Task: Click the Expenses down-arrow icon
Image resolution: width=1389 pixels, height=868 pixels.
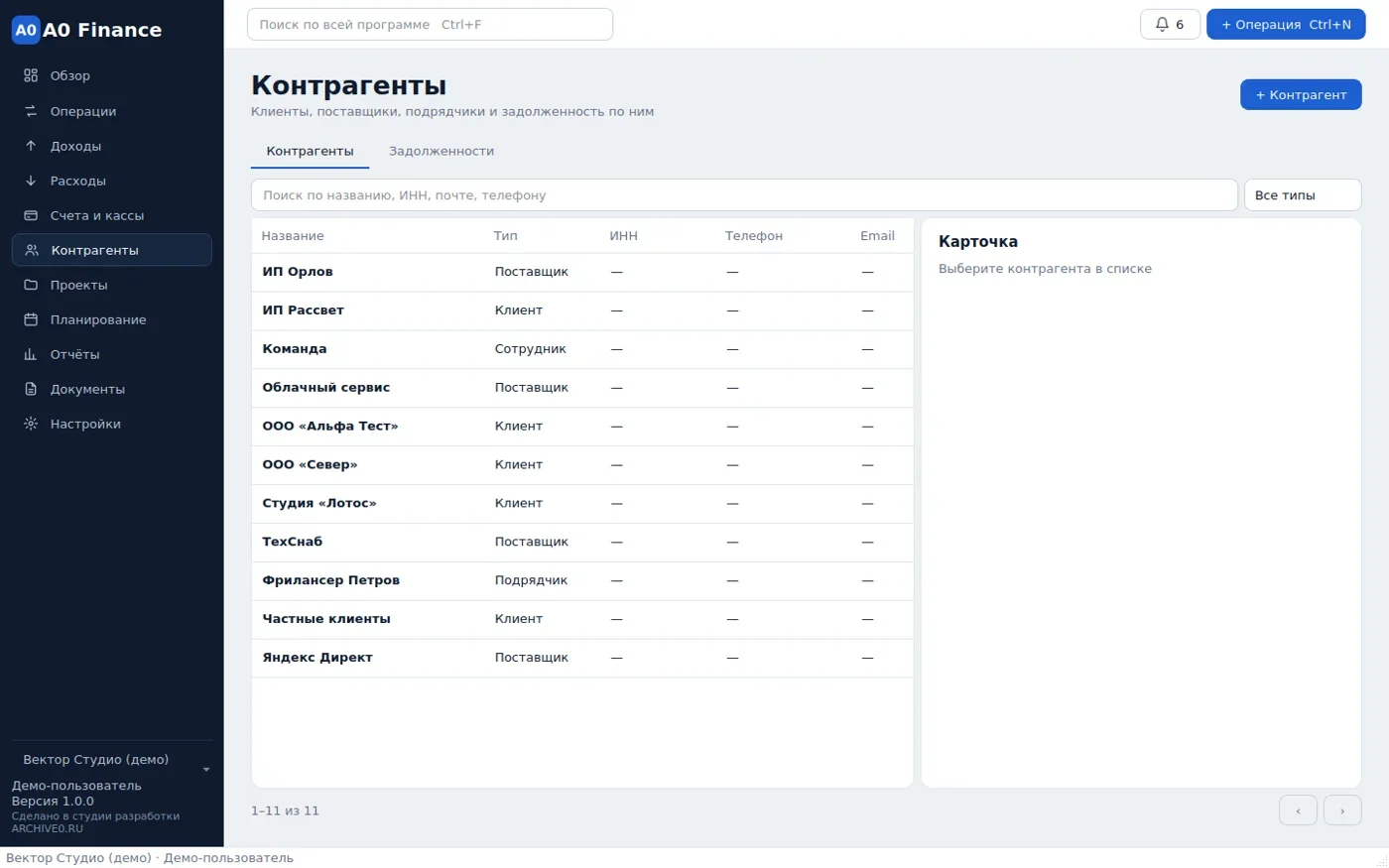Action: 31,181
